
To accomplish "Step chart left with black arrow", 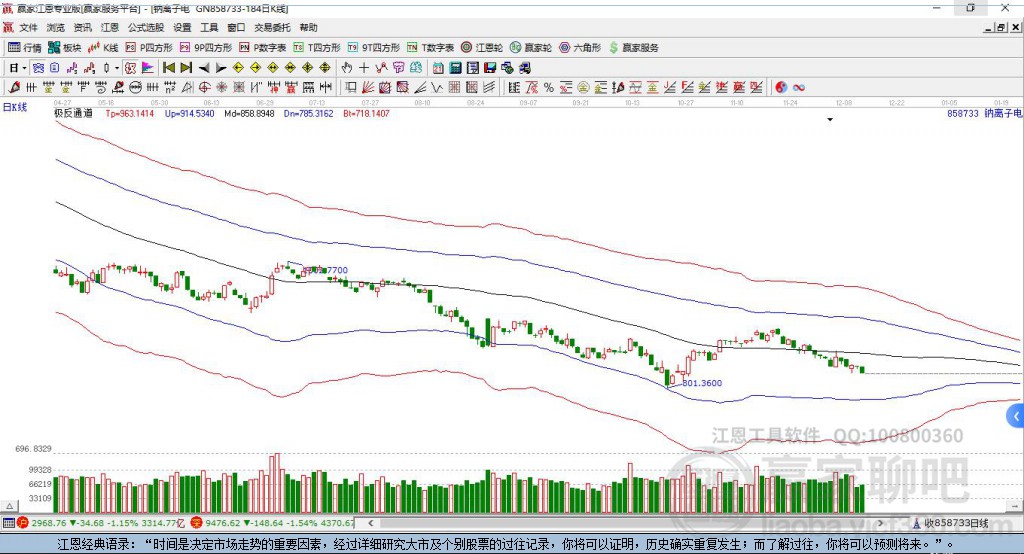I will point(204,67).
